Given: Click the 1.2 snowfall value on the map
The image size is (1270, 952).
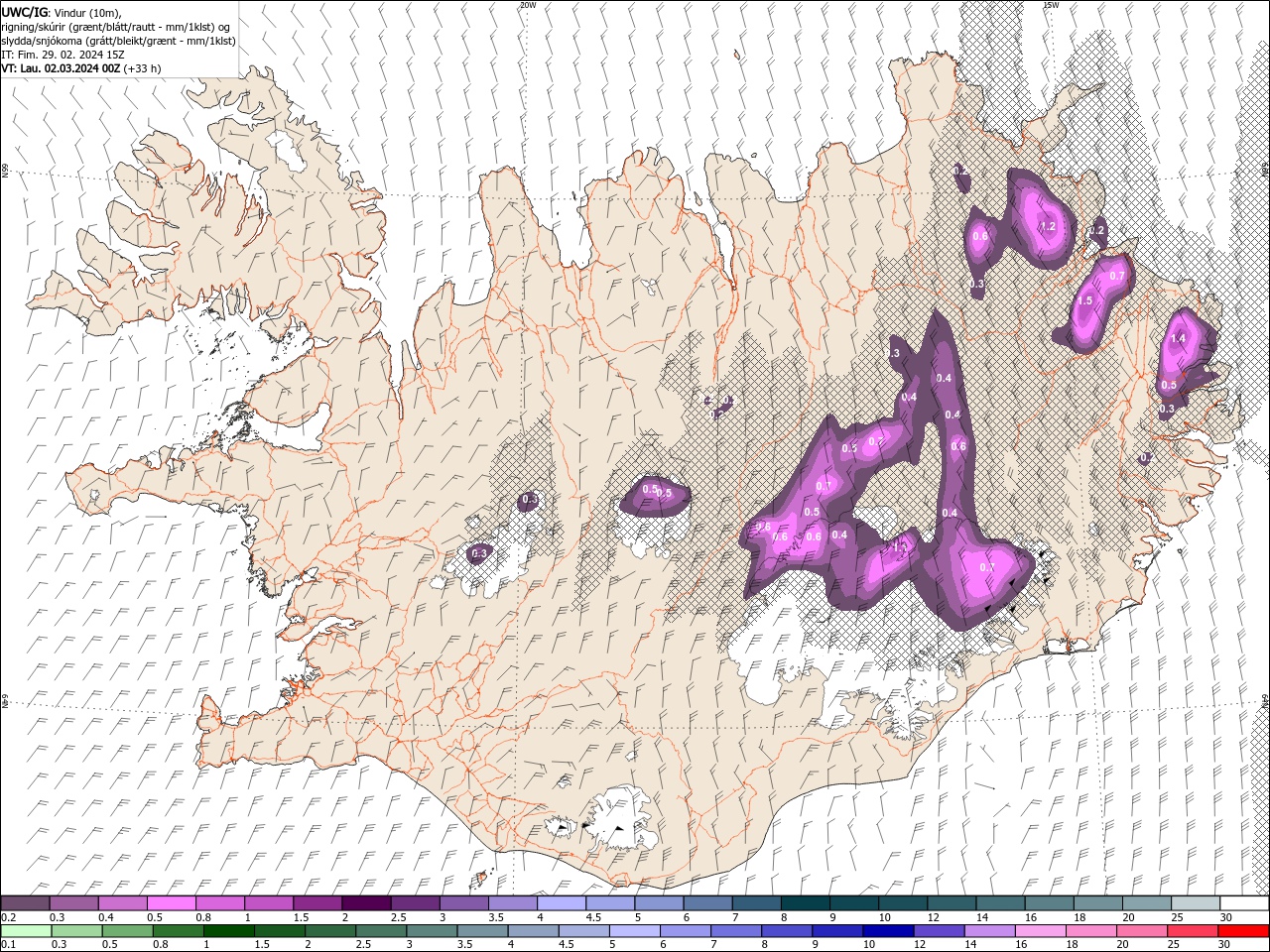Looking at the screenshot, I should [1046, 227].
